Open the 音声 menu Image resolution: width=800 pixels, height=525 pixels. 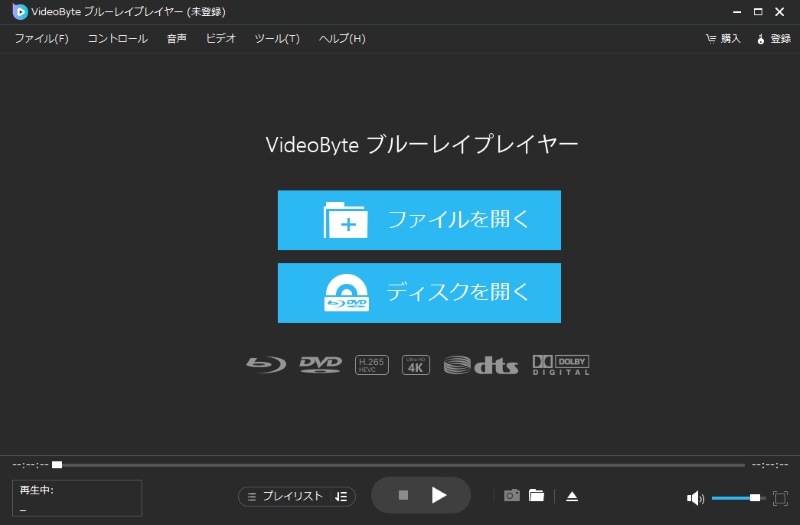click(176, 39)
